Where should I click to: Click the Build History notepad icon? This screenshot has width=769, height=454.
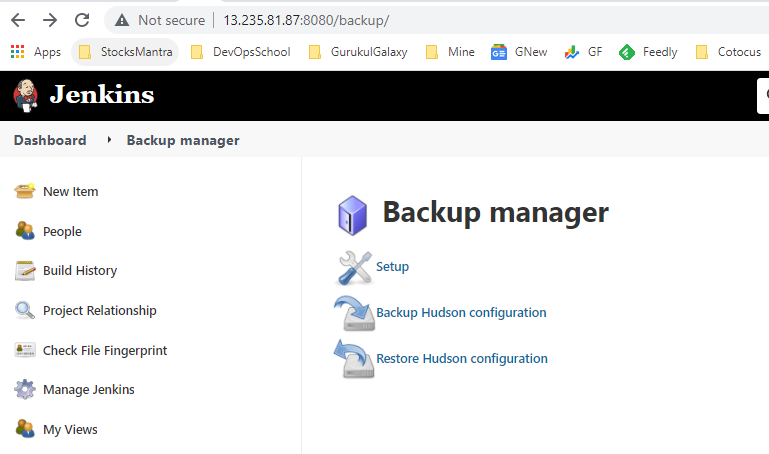pos(25,270)
